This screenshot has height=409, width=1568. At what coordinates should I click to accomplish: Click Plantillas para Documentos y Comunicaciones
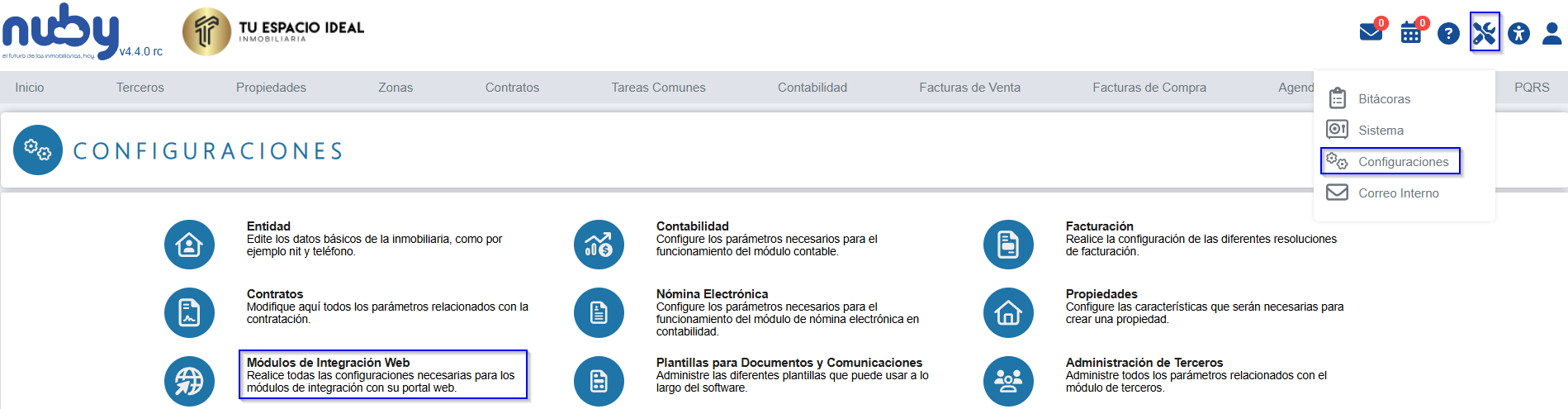click(x=789, y=363)
